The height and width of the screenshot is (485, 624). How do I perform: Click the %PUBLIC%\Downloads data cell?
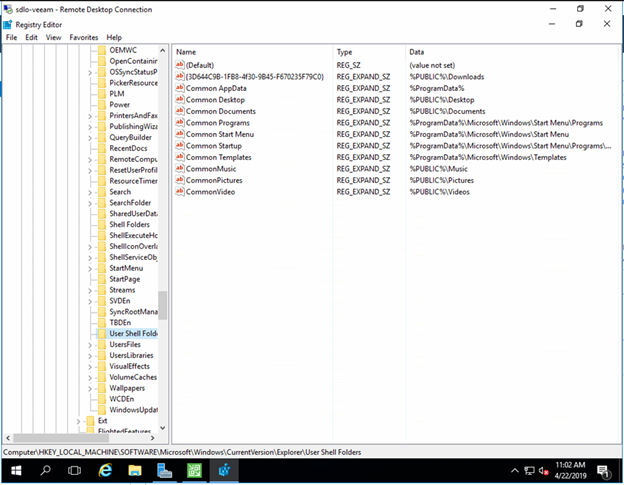tap(447, 76)
